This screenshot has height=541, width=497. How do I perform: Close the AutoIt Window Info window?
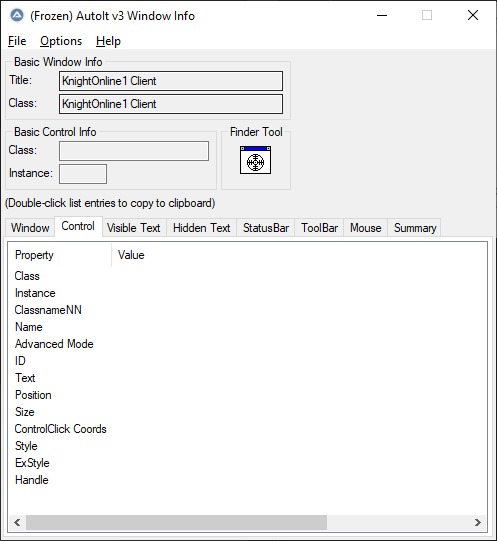[x=473, y=16]
